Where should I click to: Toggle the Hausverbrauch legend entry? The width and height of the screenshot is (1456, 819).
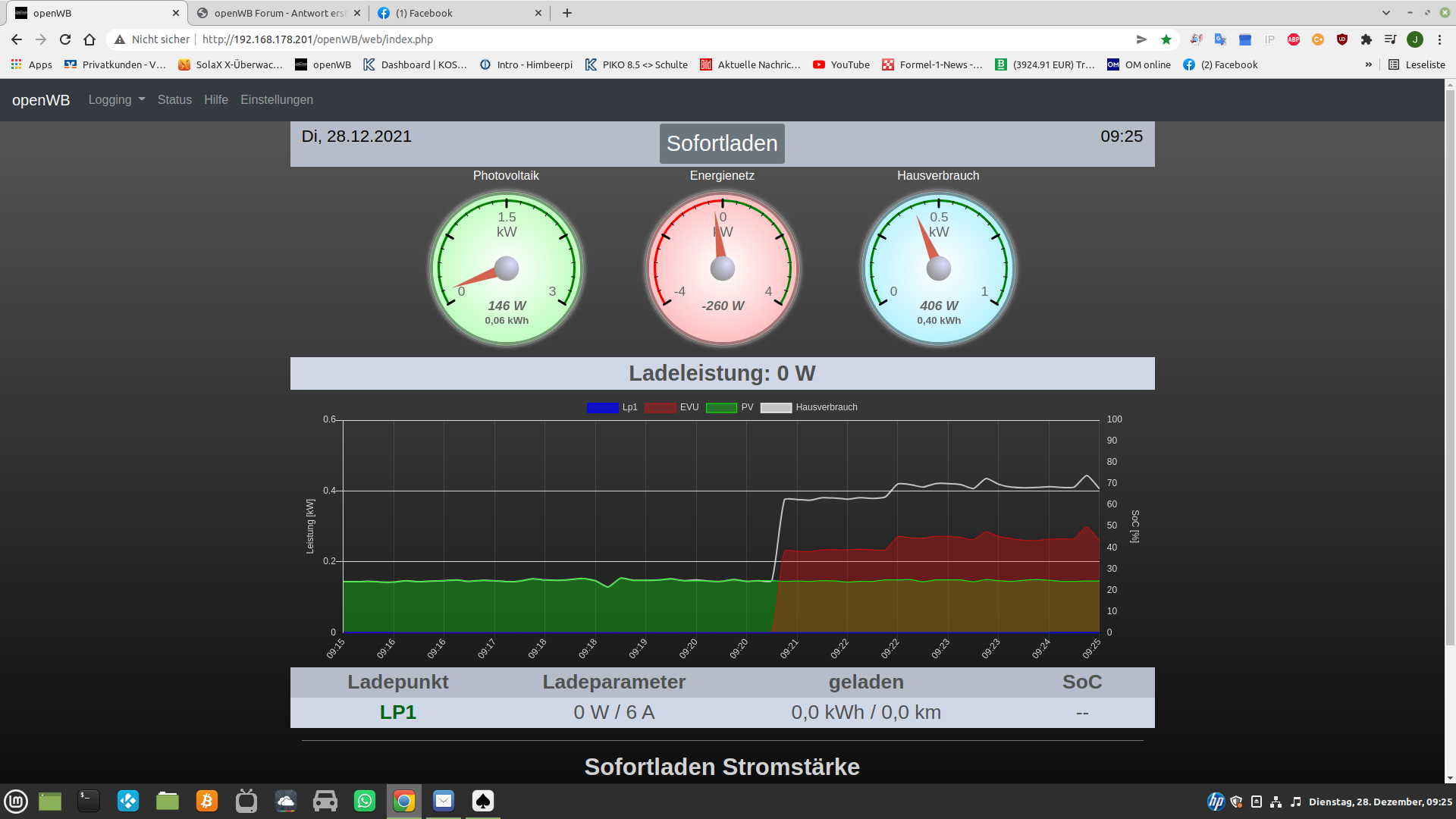click(x=826, y=407)
